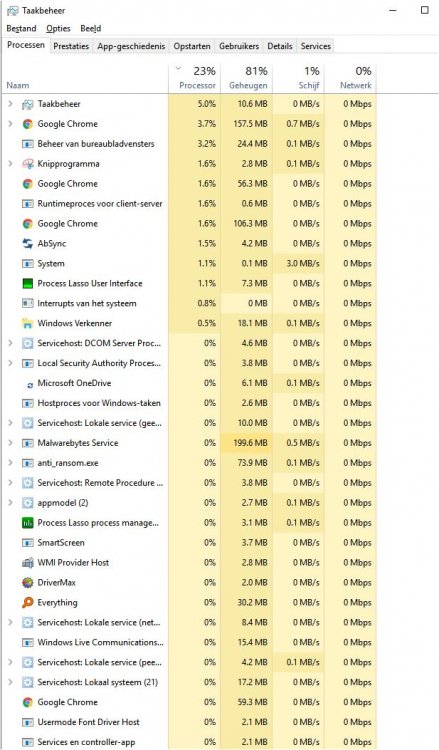Switch to the Prestaties tab

point(71,46)
